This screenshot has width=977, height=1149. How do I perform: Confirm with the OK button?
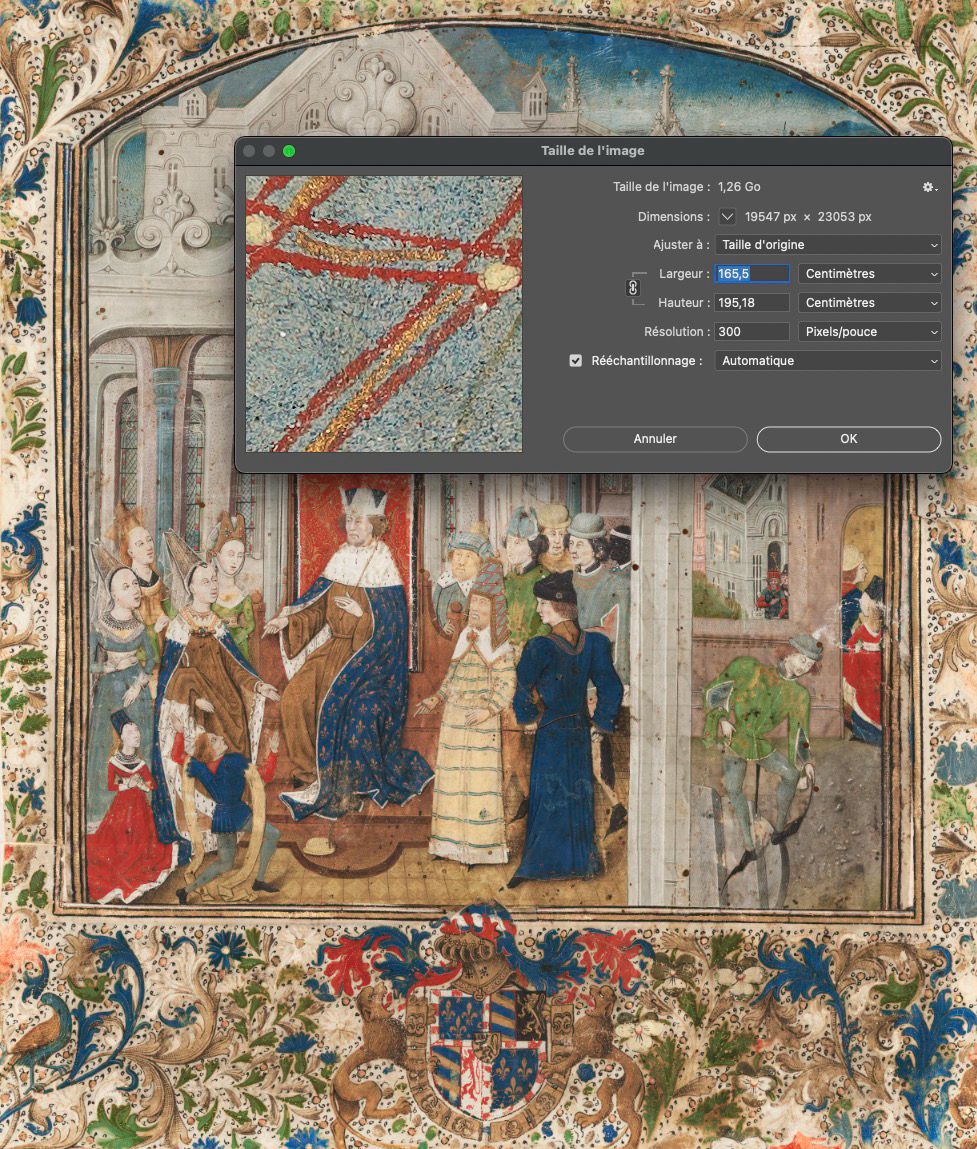[x=848, y=439]
